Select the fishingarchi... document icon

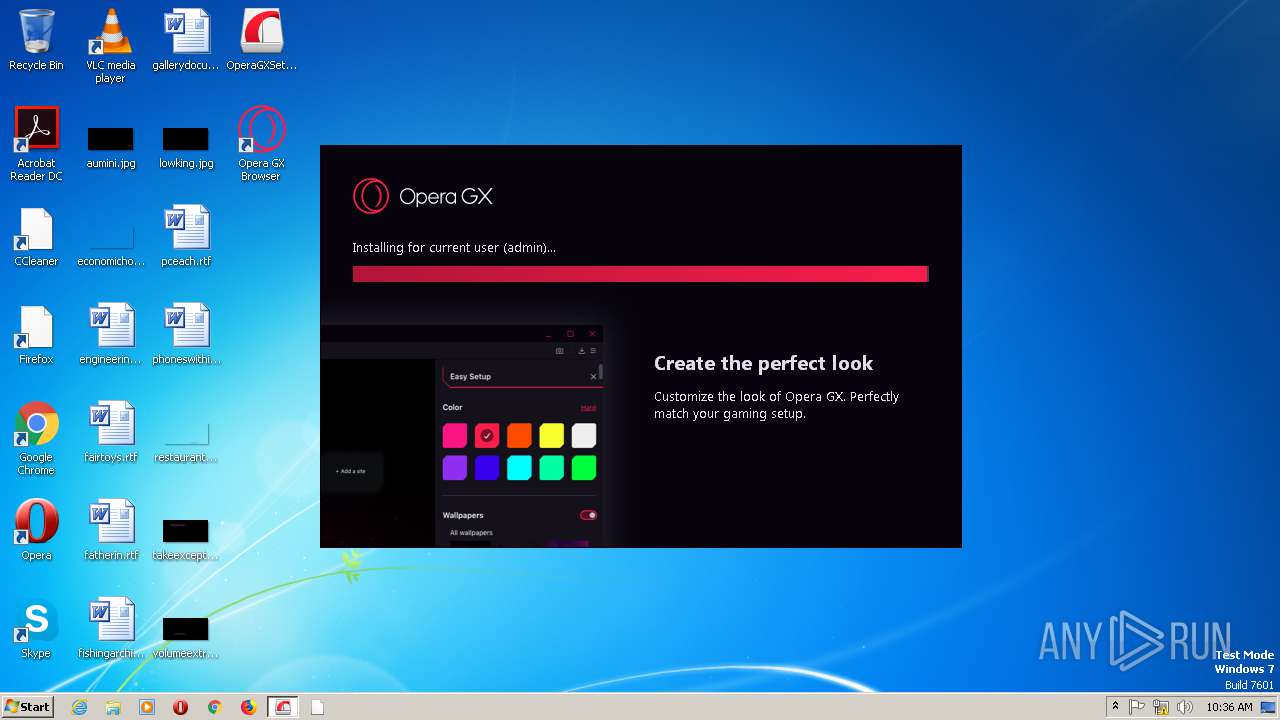tap(110, 629)
